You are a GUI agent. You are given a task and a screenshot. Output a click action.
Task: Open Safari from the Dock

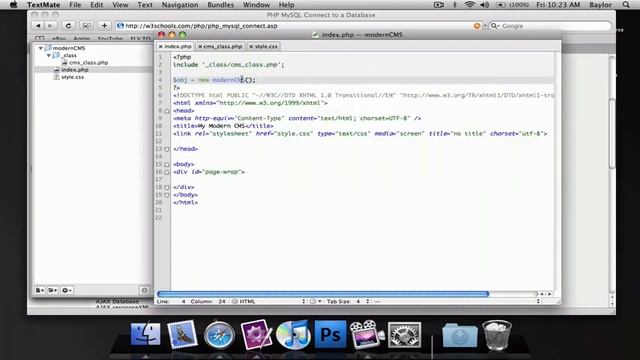(219, 335)
